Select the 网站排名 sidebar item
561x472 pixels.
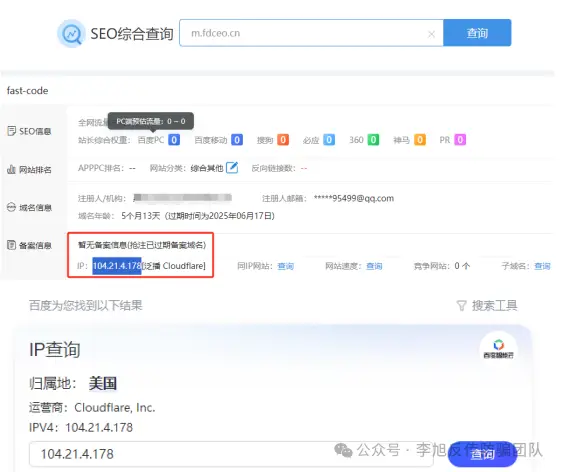tap(29, 170)
